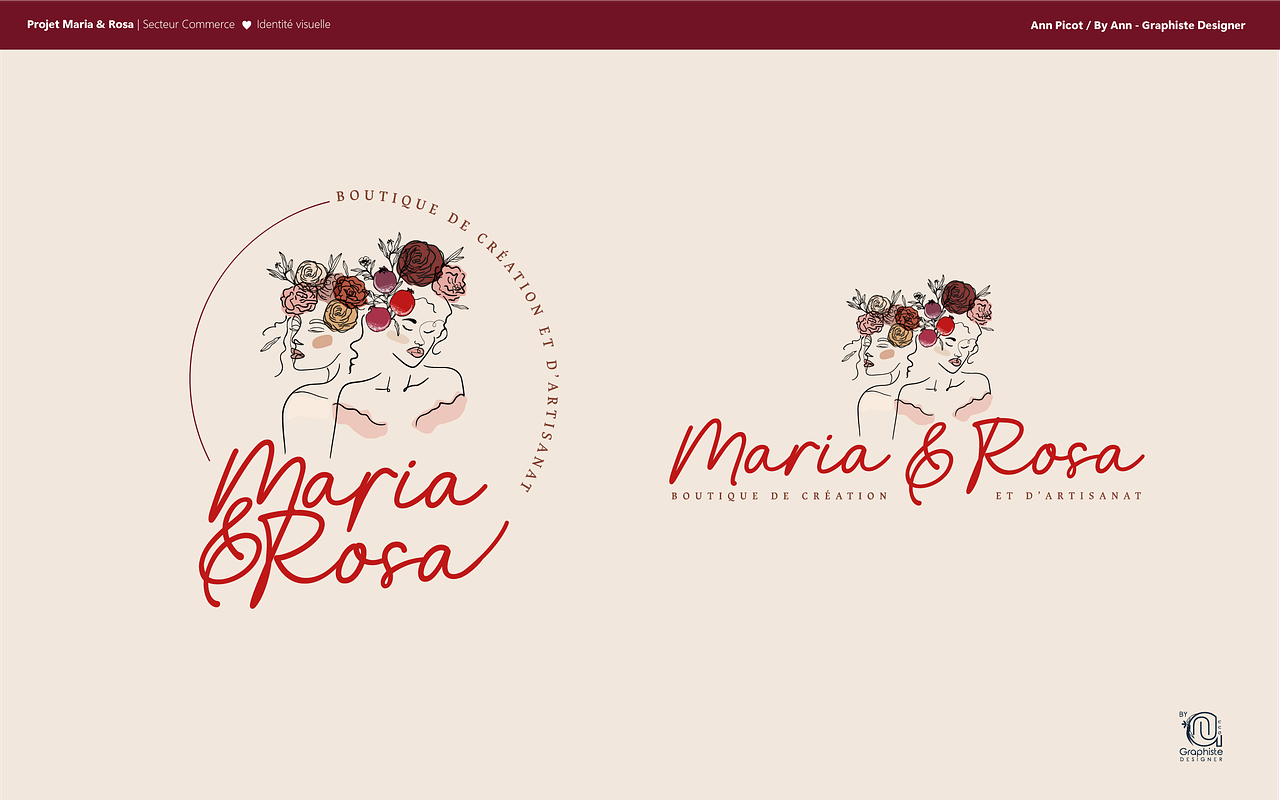The image size is (1280, 800).
Task: Click the straight 'Et d'artisanat' tagline
Action: click(1069, 496)
